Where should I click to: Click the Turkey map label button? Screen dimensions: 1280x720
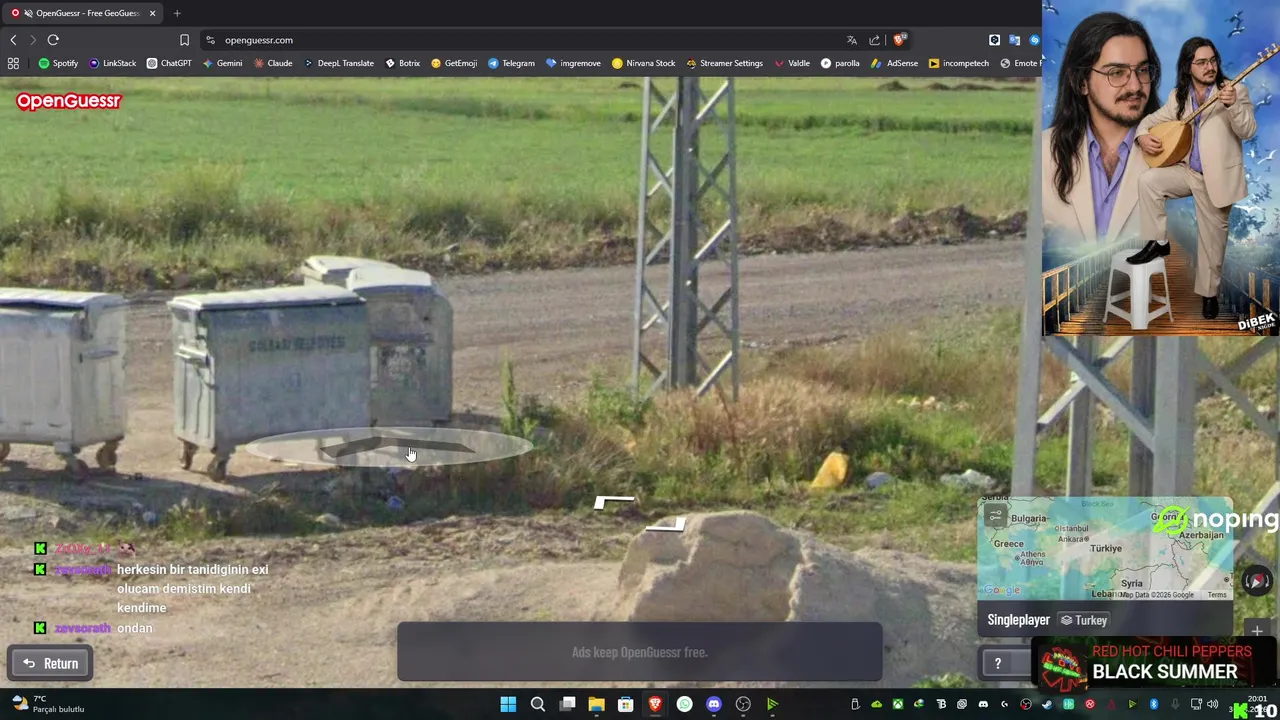(1084, 620)
